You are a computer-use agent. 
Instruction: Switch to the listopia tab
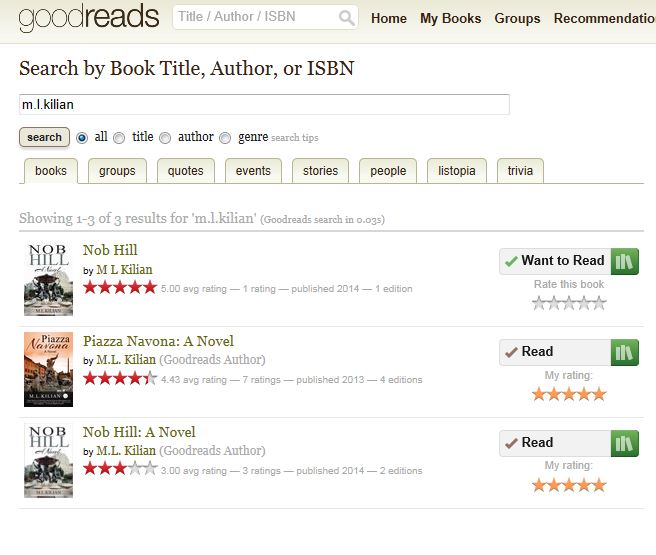pyautogui.click(x=456, y=171)
